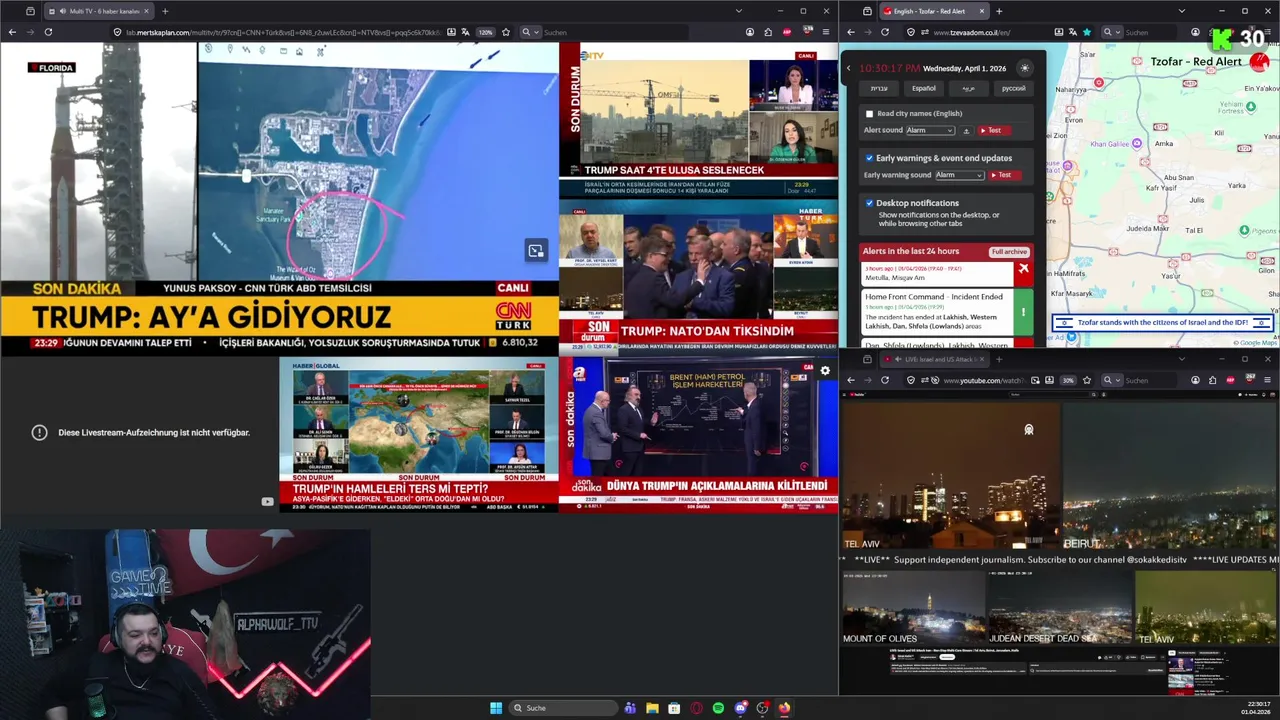Open the YouTube window hamburger menu

tap(1268, 380)
